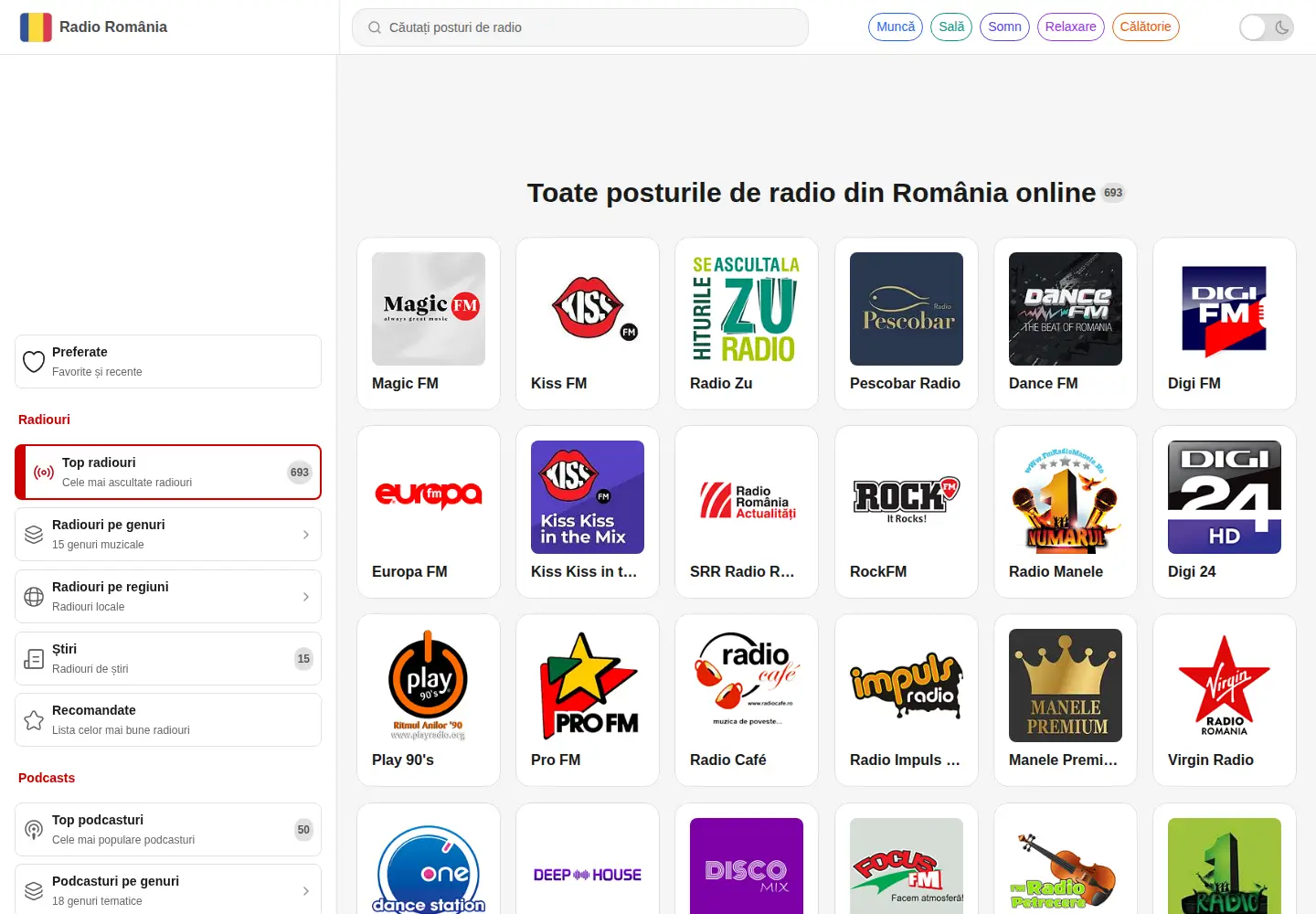Open the Europa FM logo
This screenshot has width=1316, height=914.
tap(429, 497)
